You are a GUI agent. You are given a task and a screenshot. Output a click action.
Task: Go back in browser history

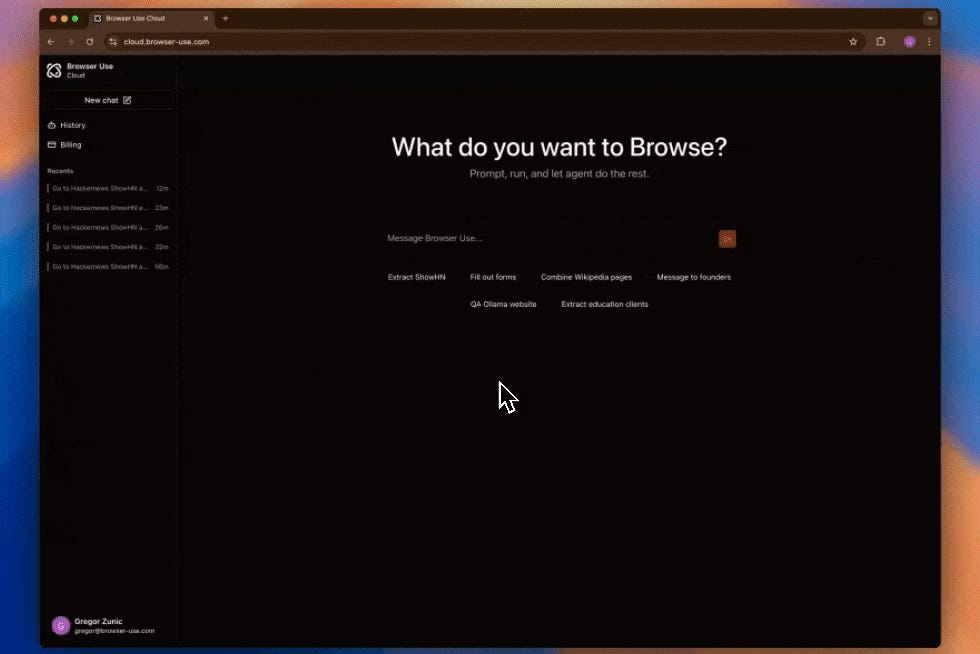pyautogui.click(x=51, y=42)
